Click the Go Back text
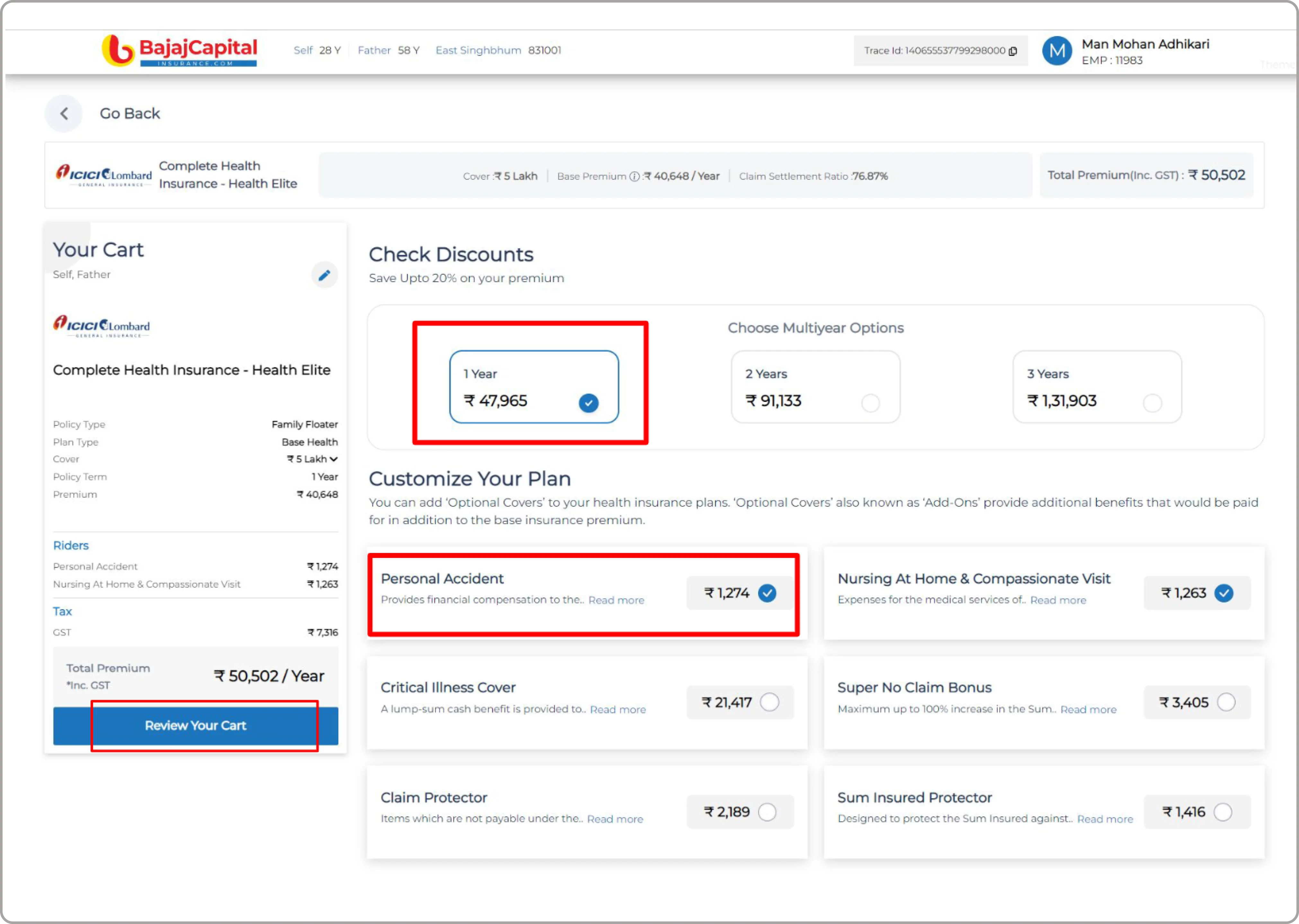 point(130,114)
